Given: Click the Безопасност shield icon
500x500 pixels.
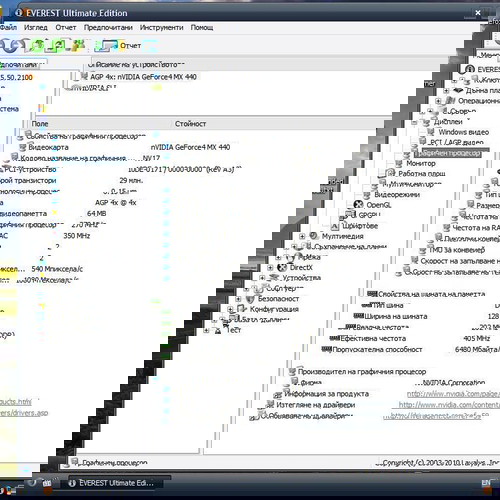Looking at the screenshot, I should click(x=250, y=299).
